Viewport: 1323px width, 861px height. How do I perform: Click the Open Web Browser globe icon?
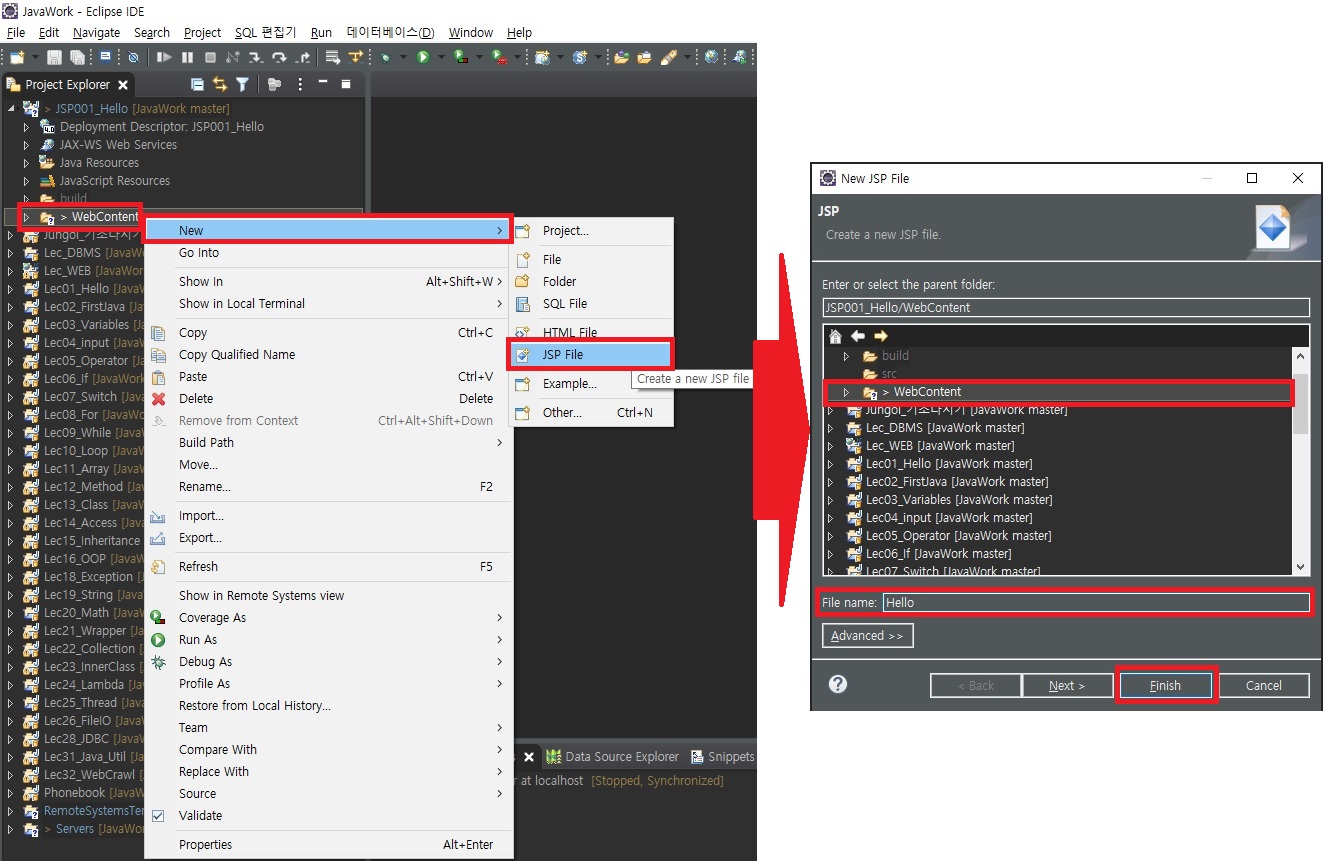coord(711,57)
